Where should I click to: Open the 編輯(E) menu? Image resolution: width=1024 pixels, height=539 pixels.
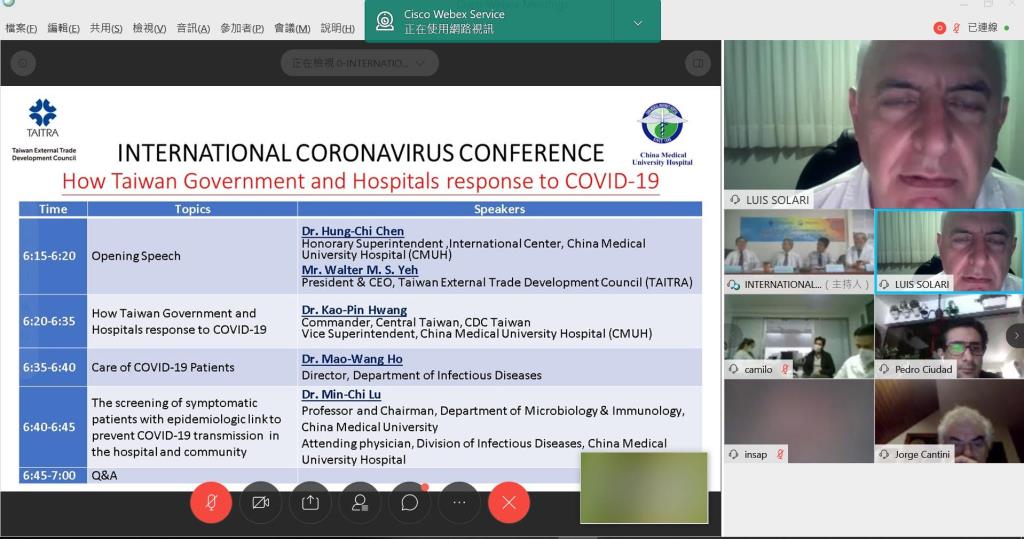click(63, 28)
